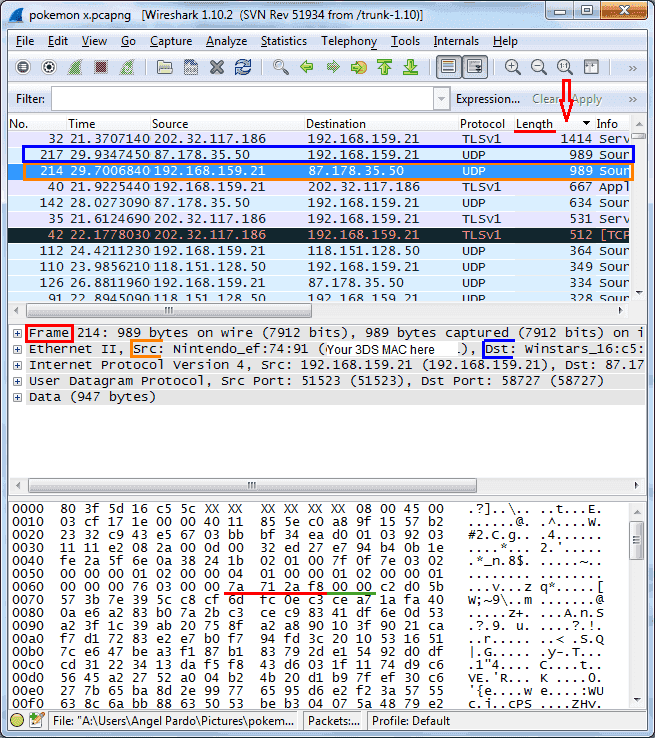Go to packet by number

coord(359,67)
